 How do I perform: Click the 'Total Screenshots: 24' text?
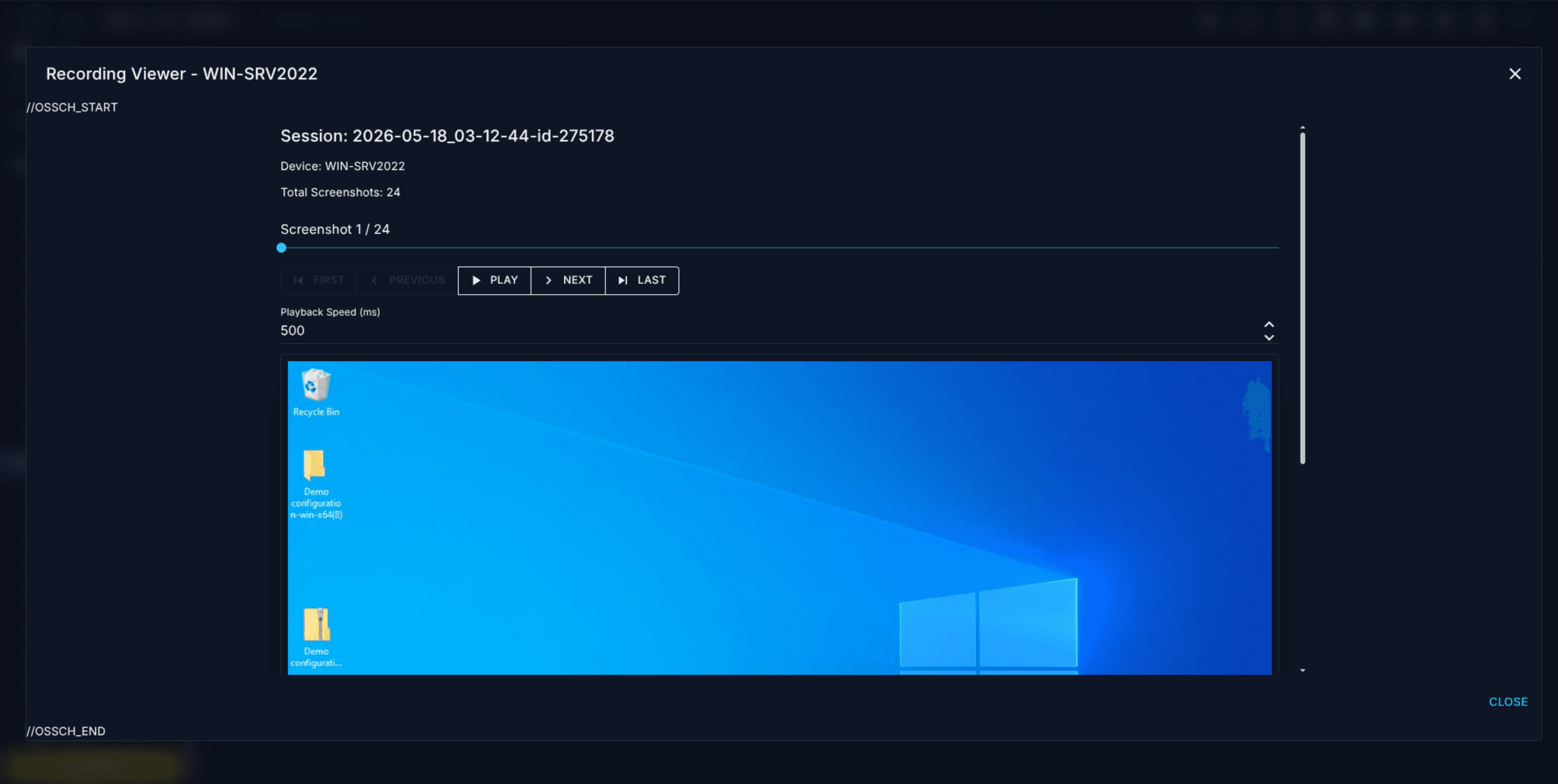pyautogui.click(x=340, y=192)
